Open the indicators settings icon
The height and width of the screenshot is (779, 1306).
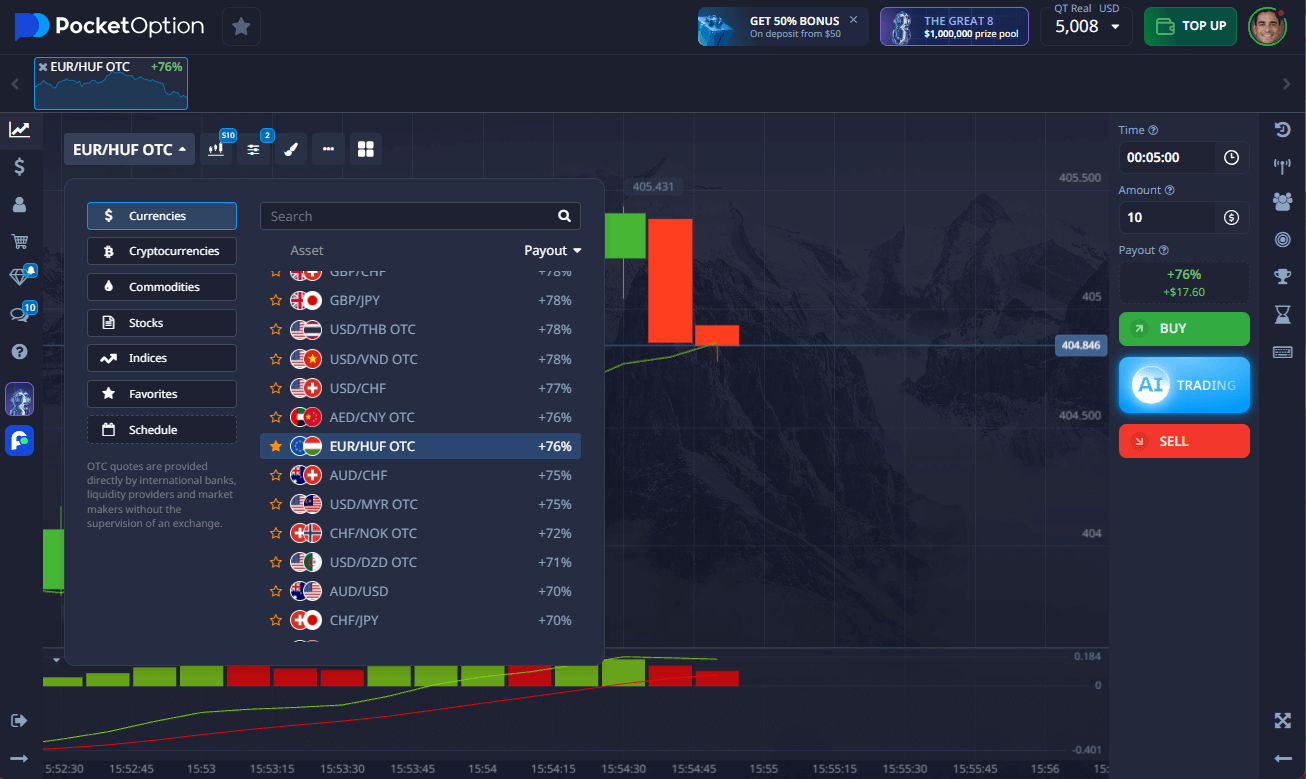(254, 150)
